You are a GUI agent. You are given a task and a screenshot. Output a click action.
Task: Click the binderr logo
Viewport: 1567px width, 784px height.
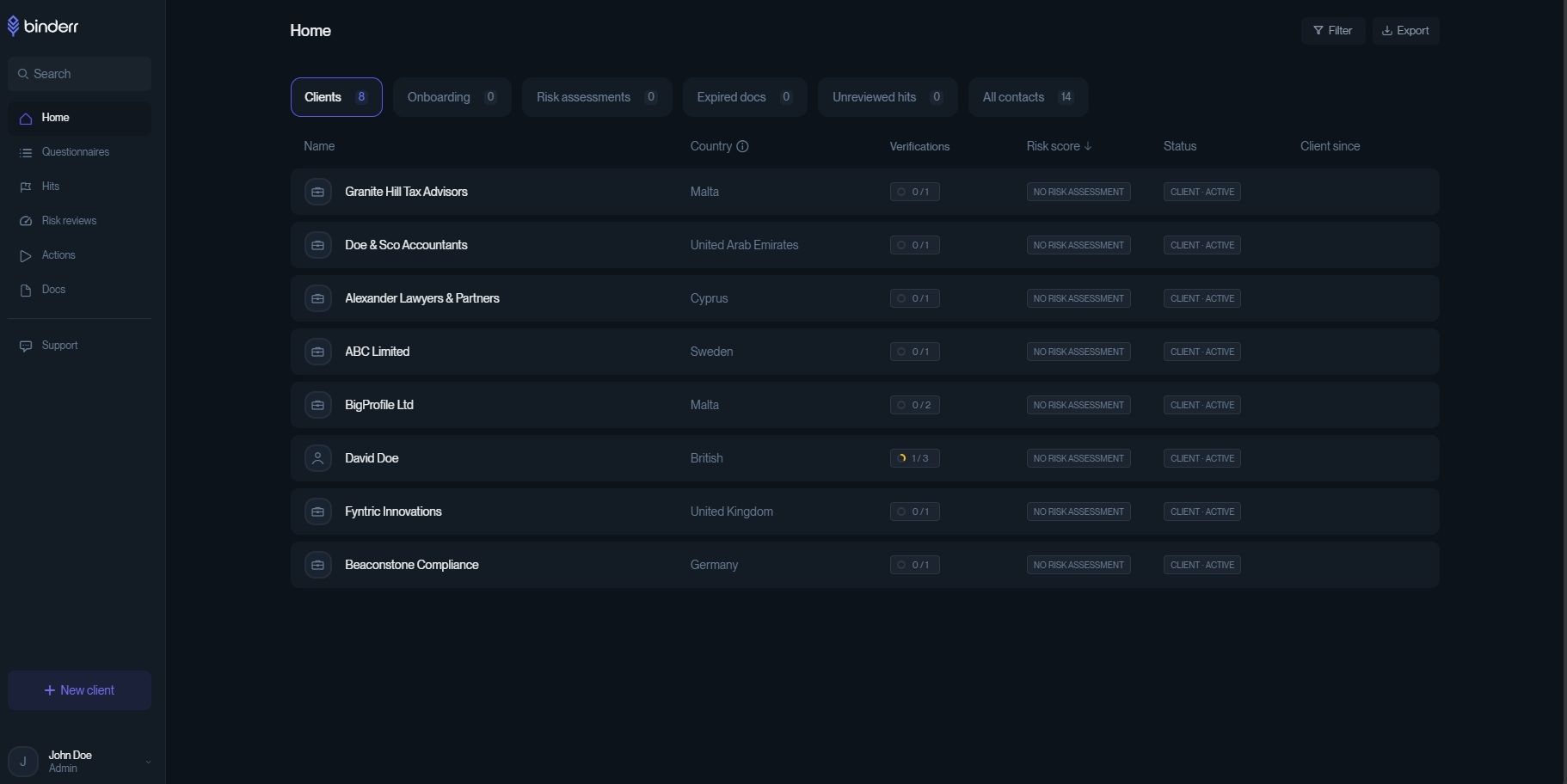coord(42,27)
